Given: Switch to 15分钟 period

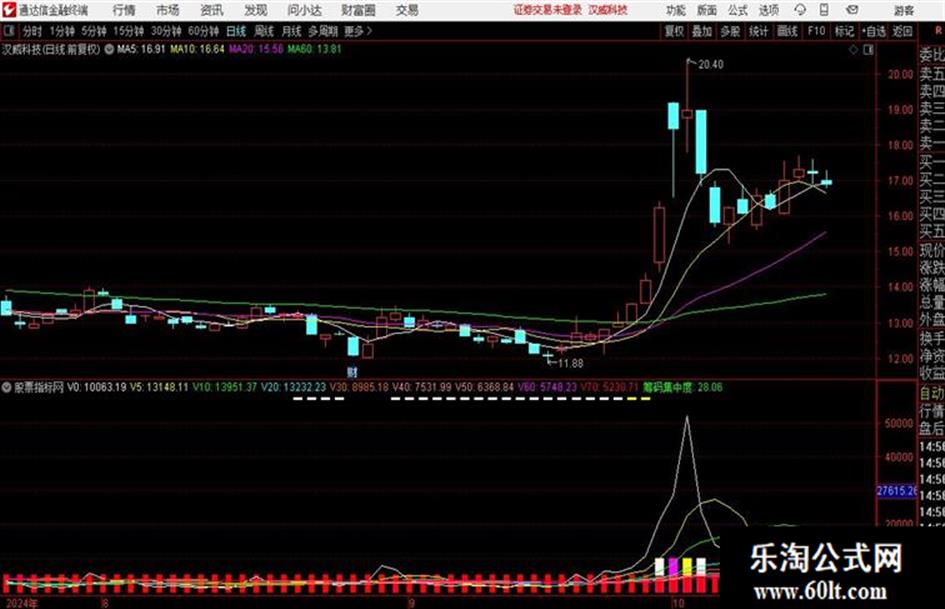Looking at the screenshot, I should (x=128, y=31).
